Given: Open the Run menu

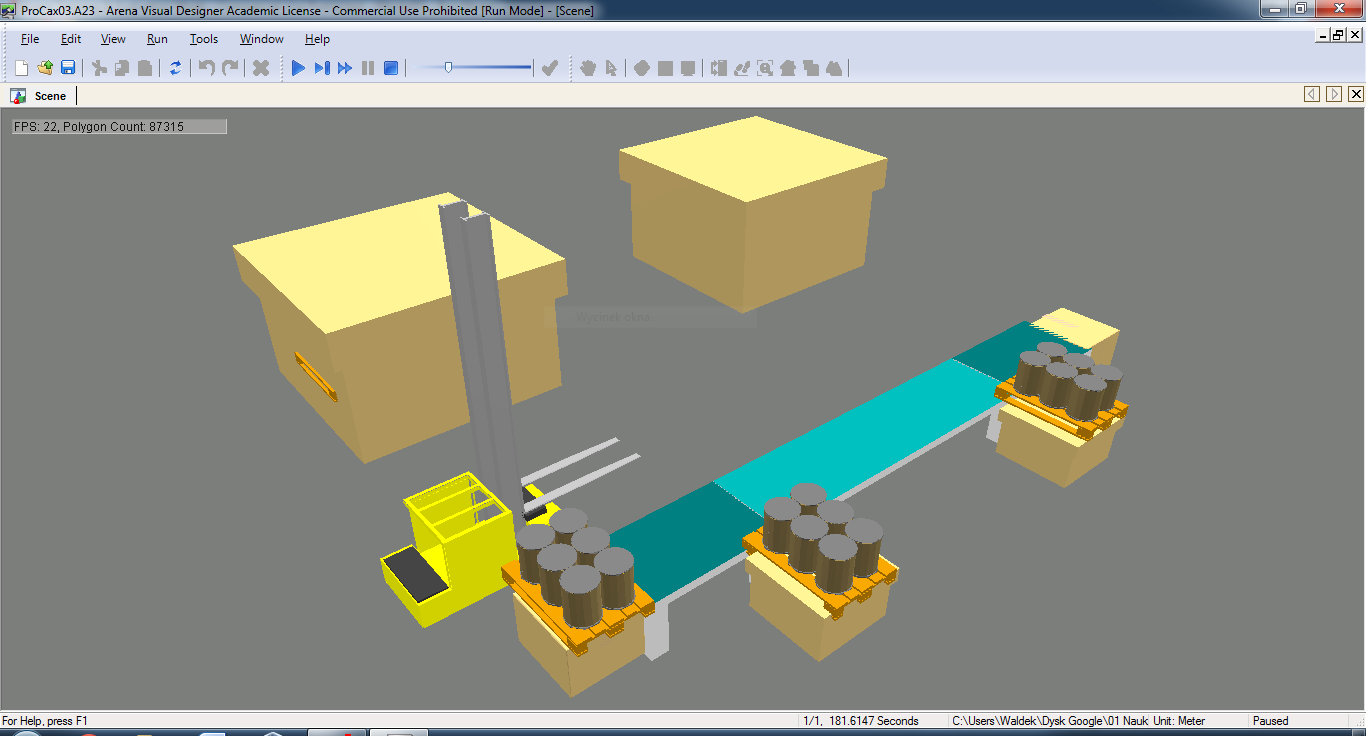Looking at the screenshot, I should coord(157,39).
